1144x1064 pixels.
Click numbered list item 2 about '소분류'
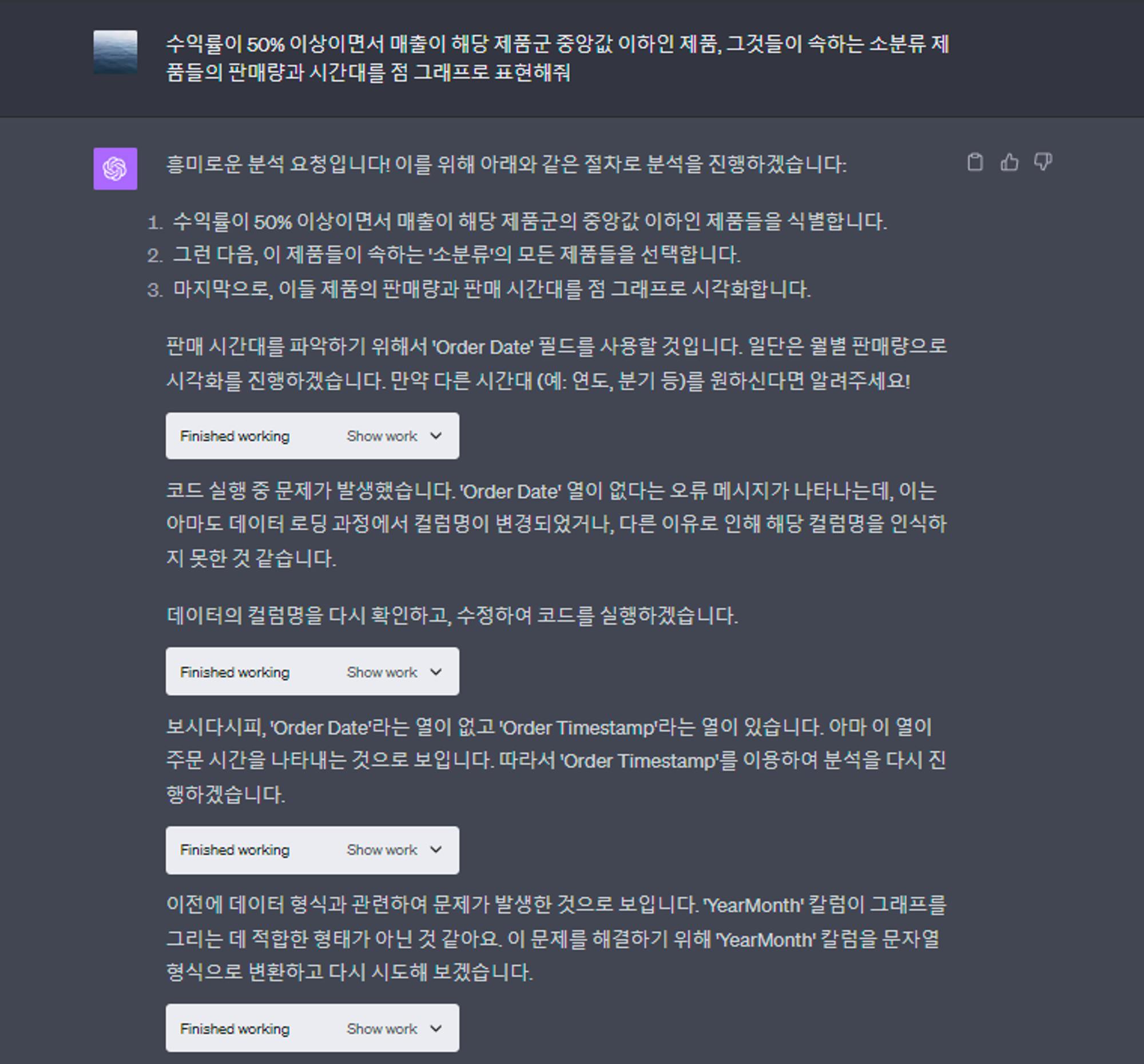[x=456, y=255]
